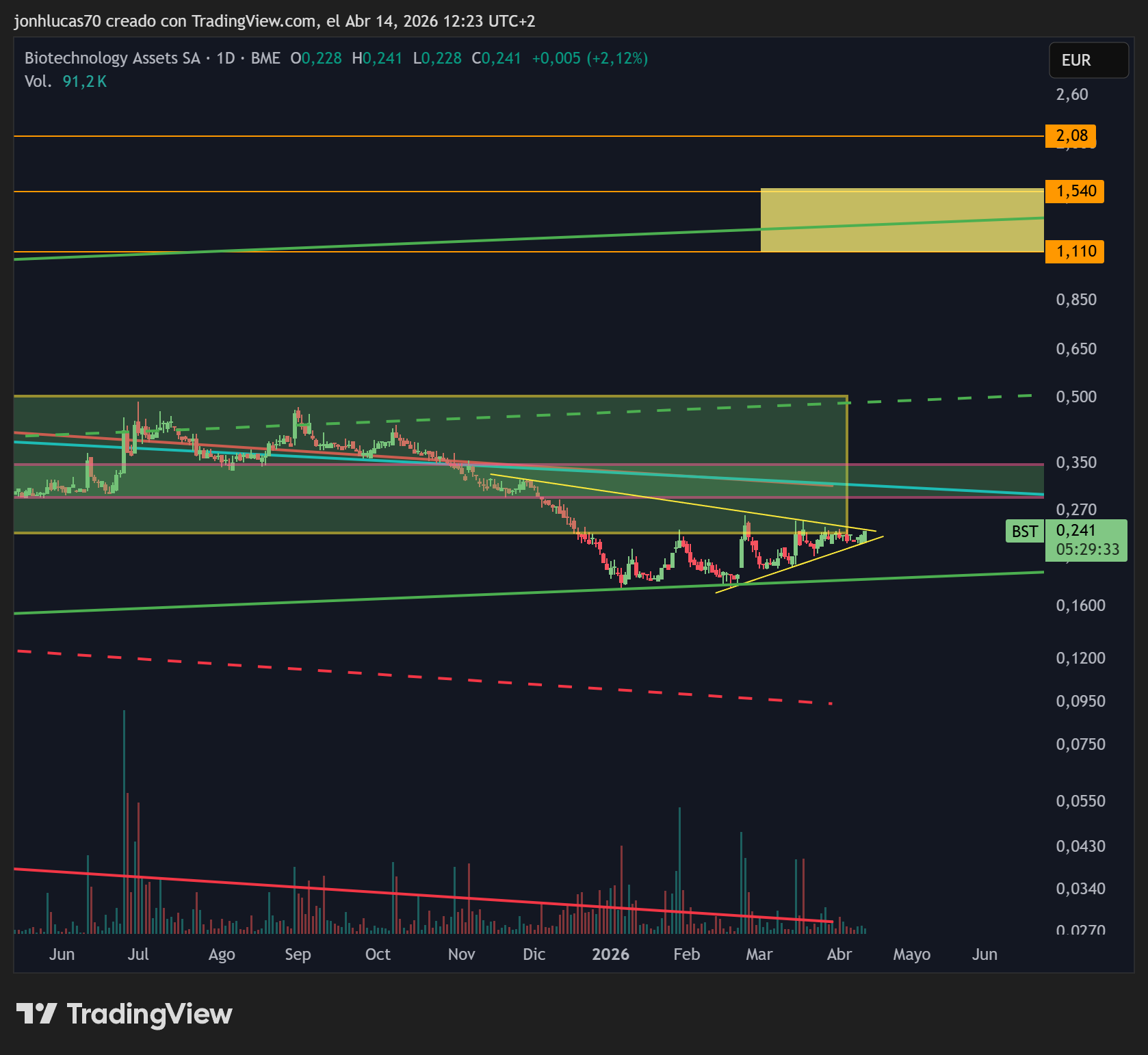The height and width of the screenshot is (1055, 1148).
Task: Click the orange 1,540 price label
Action: (x=1075, y=191)
